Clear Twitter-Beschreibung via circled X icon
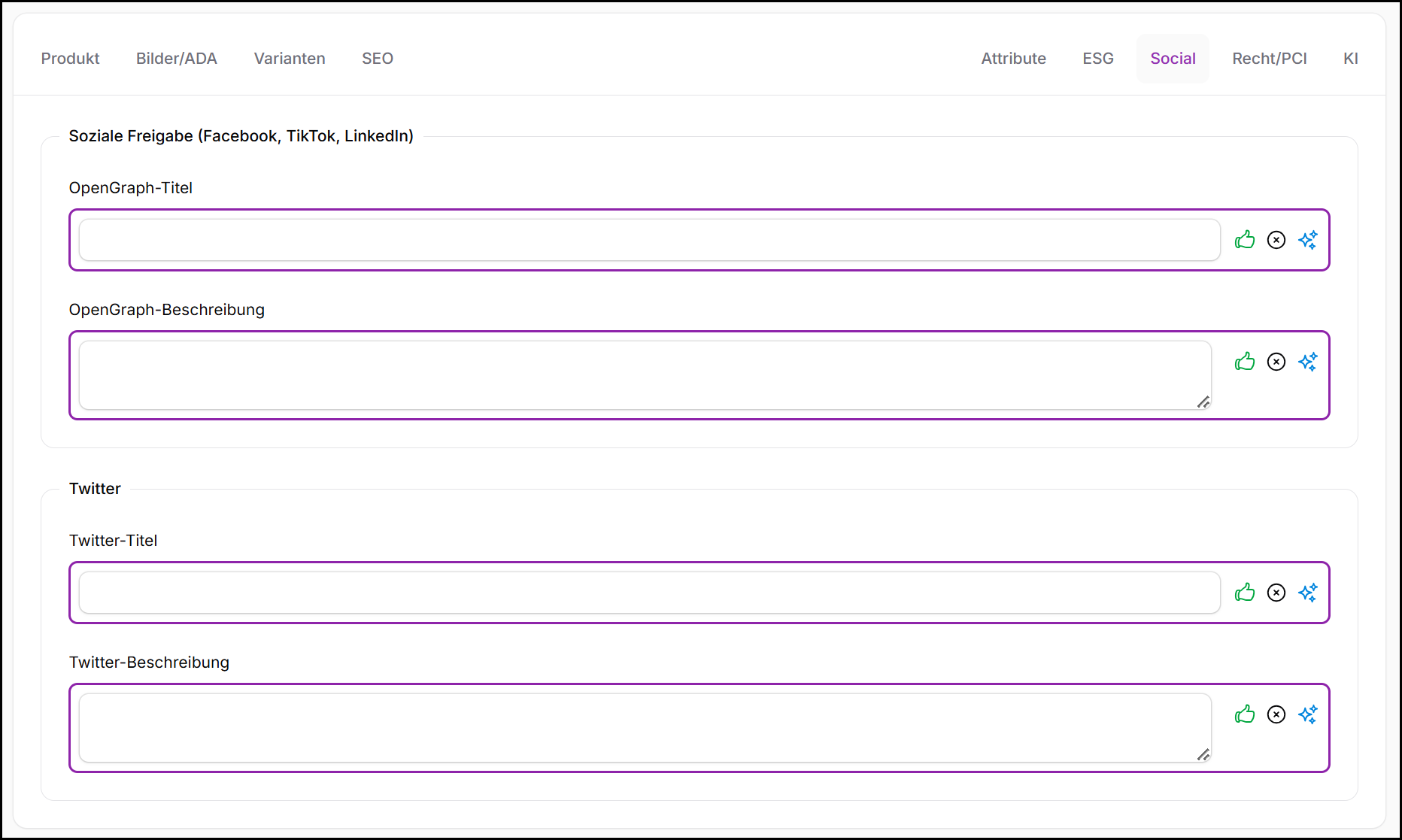The width and height of the screenshot is (1402, 840). (x=1276, y=714)
